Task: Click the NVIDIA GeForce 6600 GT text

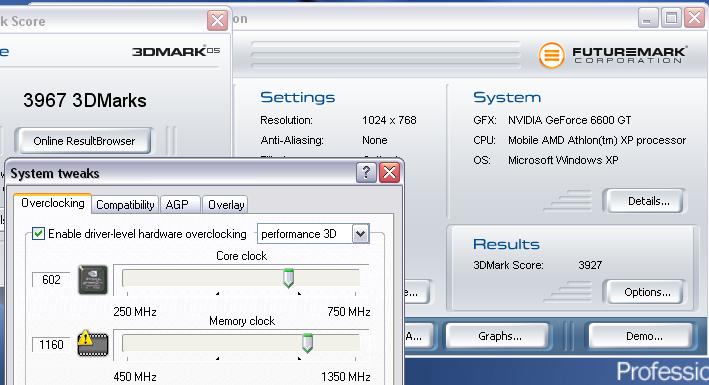Action: click(569, 120)
